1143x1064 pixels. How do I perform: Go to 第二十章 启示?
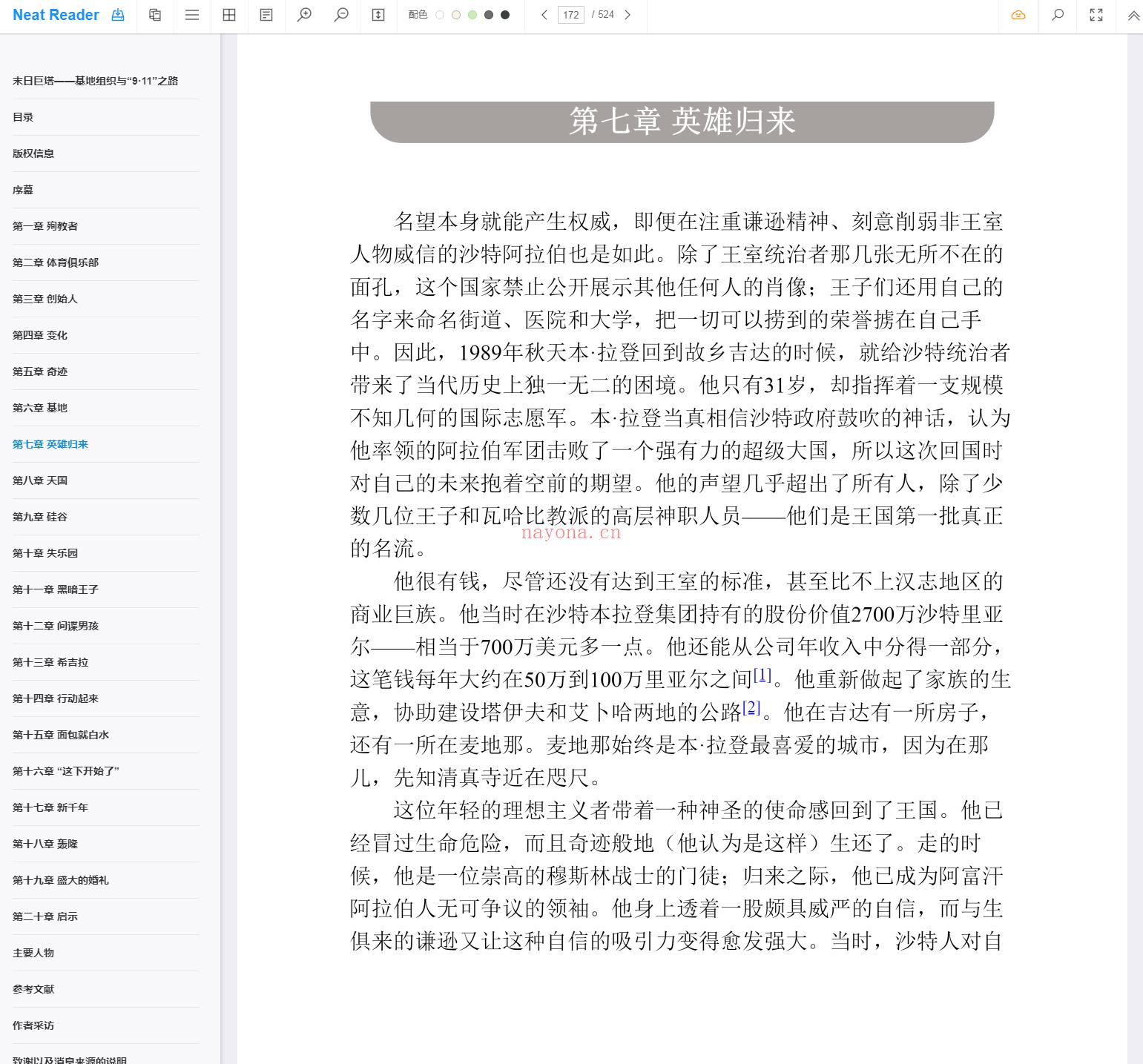click(45, 916)
